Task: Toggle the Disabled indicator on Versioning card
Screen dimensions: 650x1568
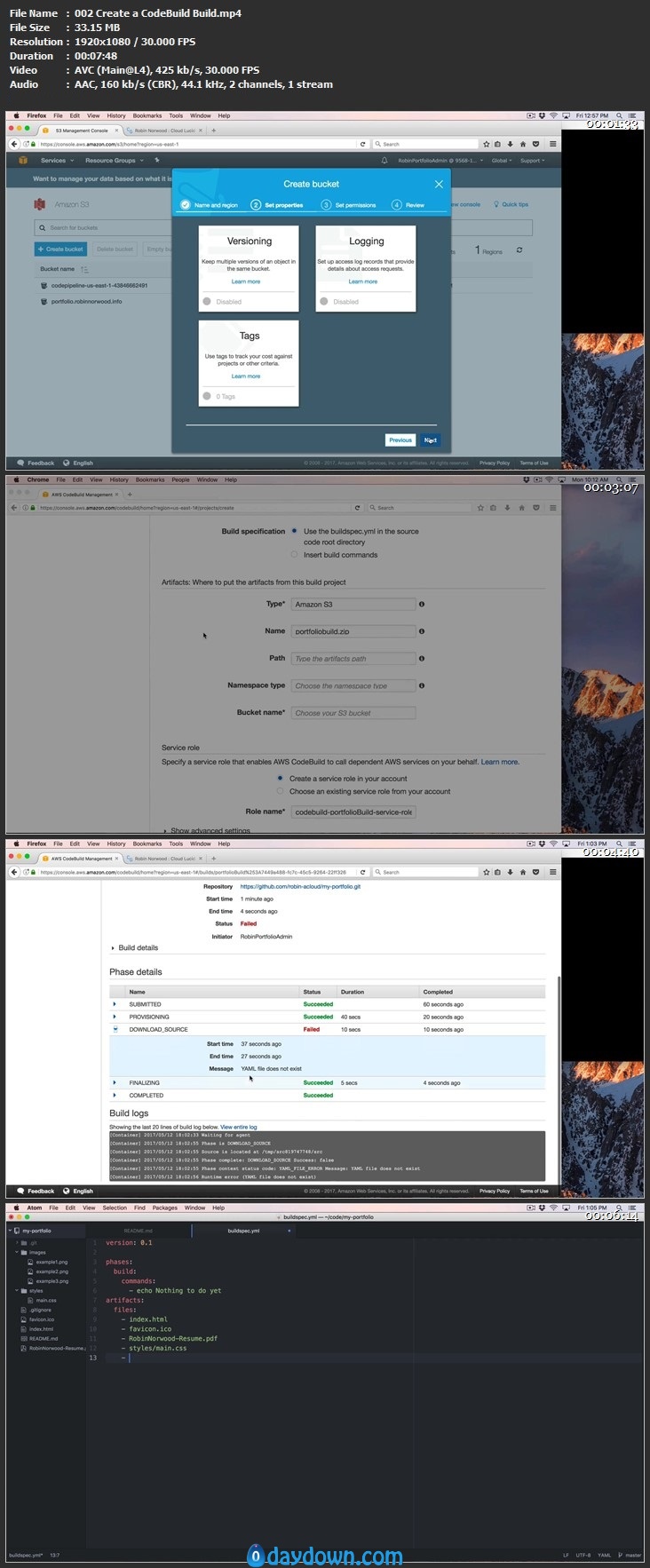Action: [207, 302]
